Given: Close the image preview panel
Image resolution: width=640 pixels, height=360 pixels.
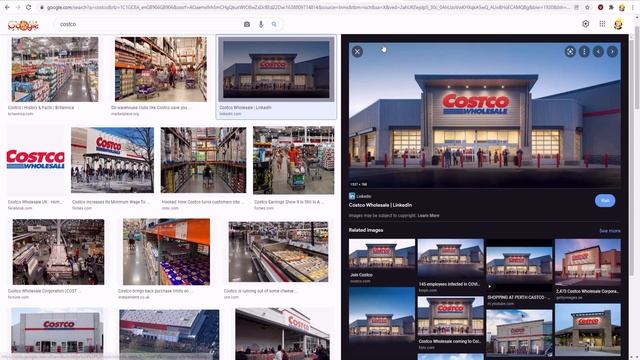Looking at the screenshot, I should [357, 51].
